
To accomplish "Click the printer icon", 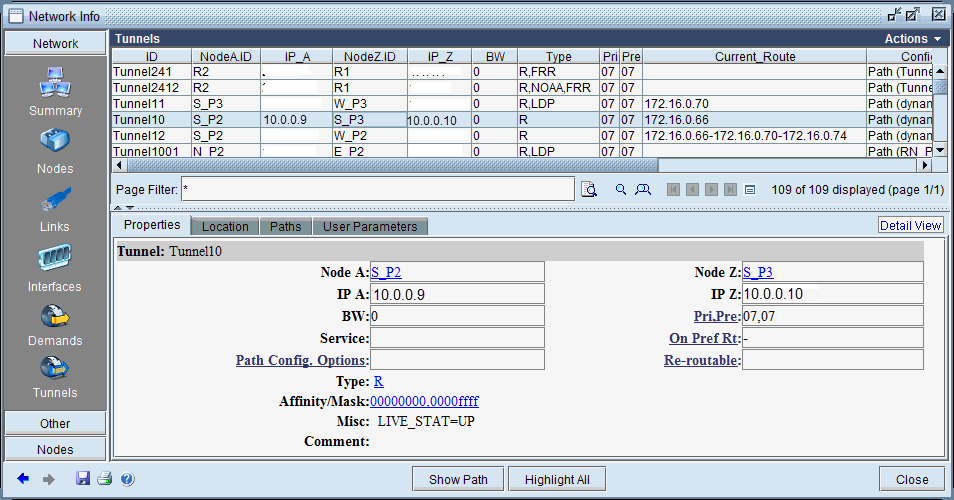I will [x=105, y=479].
